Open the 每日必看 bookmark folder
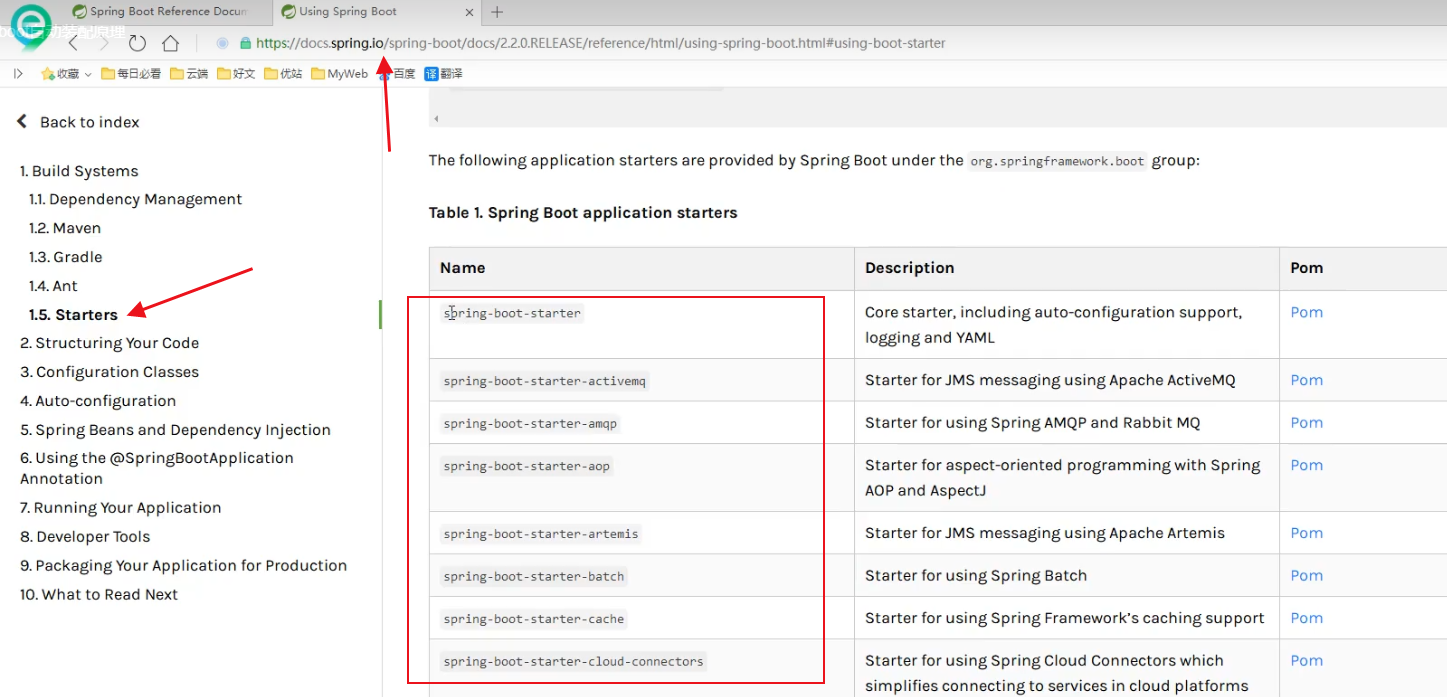 (131, 73)
